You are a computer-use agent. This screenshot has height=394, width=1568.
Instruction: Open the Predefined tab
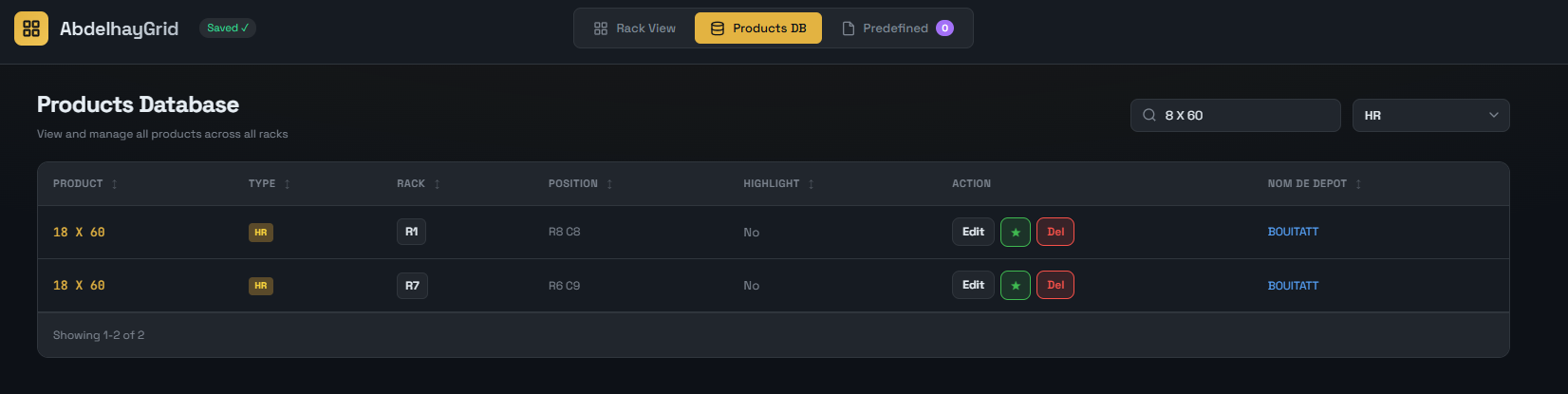pos(898,28)
